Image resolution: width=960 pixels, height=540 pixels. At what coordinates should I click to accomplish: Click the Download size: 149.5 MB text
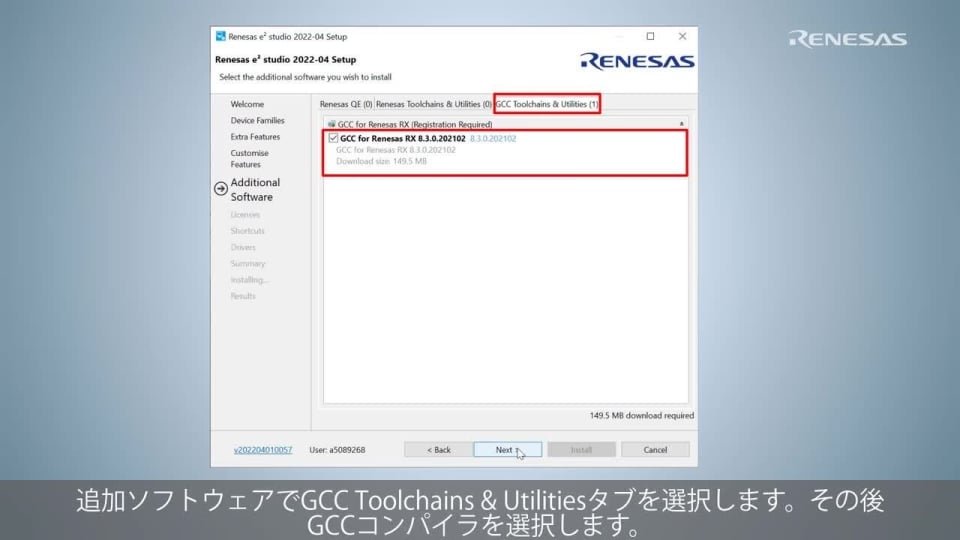click(381, 162)
